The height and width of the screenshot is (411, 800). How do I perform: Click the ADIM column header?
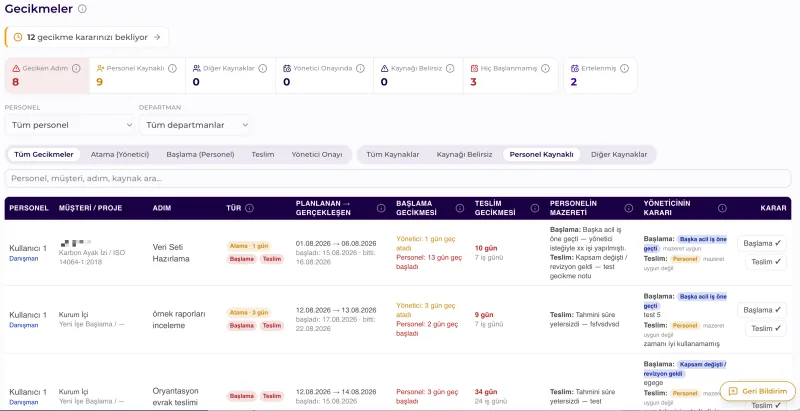[162, 208]
